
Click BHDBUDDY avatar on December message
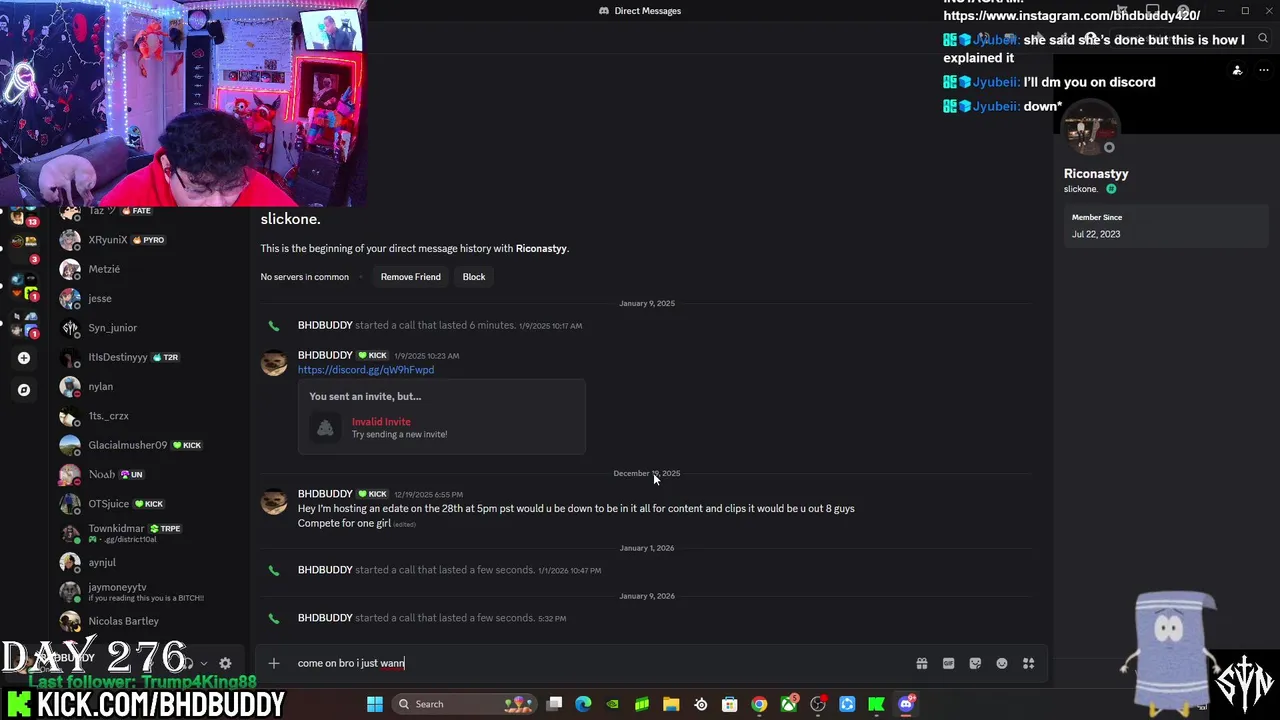tap(274, 501)
